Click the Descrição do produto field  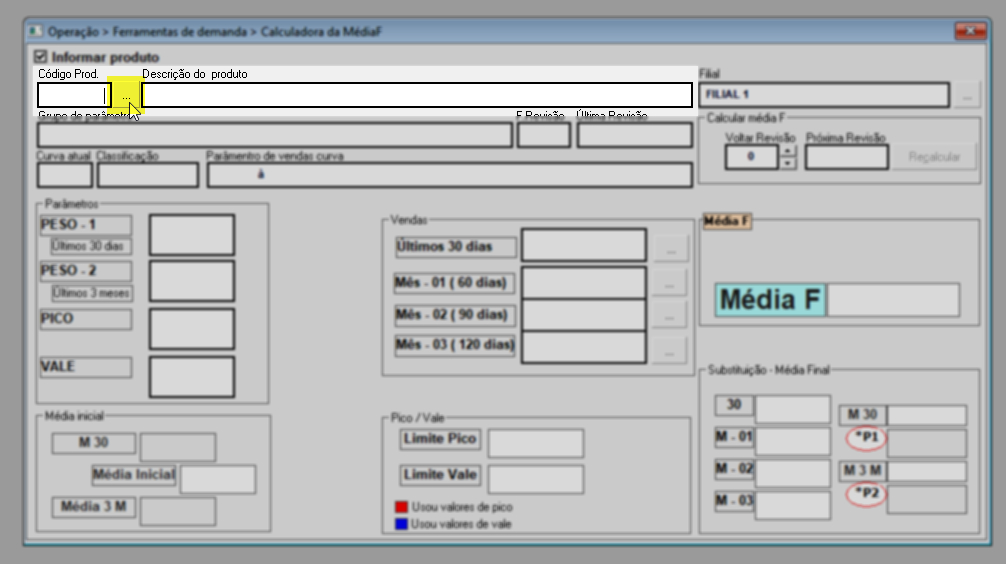417,95
